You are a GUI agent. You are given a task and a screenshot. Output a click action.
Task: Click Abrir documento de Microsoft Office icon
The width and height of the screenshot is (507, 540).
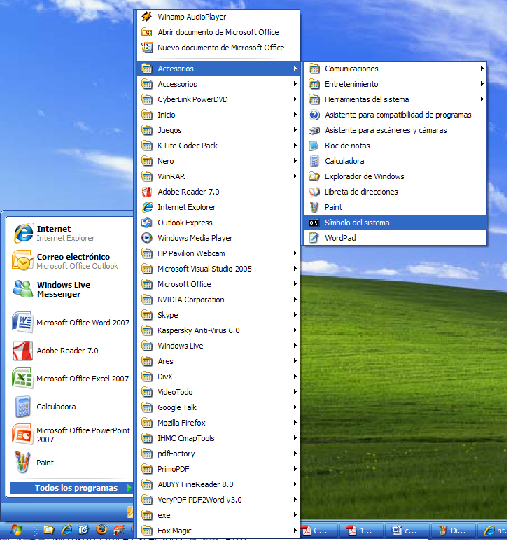147,32
